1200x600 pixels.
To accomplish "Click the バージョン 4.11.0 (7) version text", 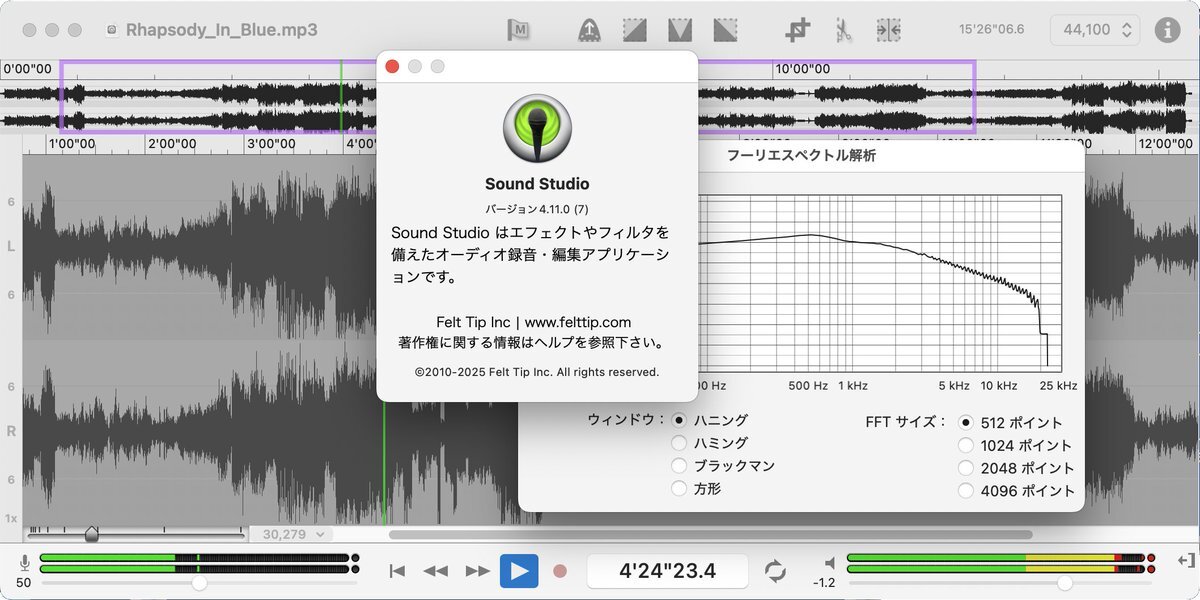I will click(537, 209).
